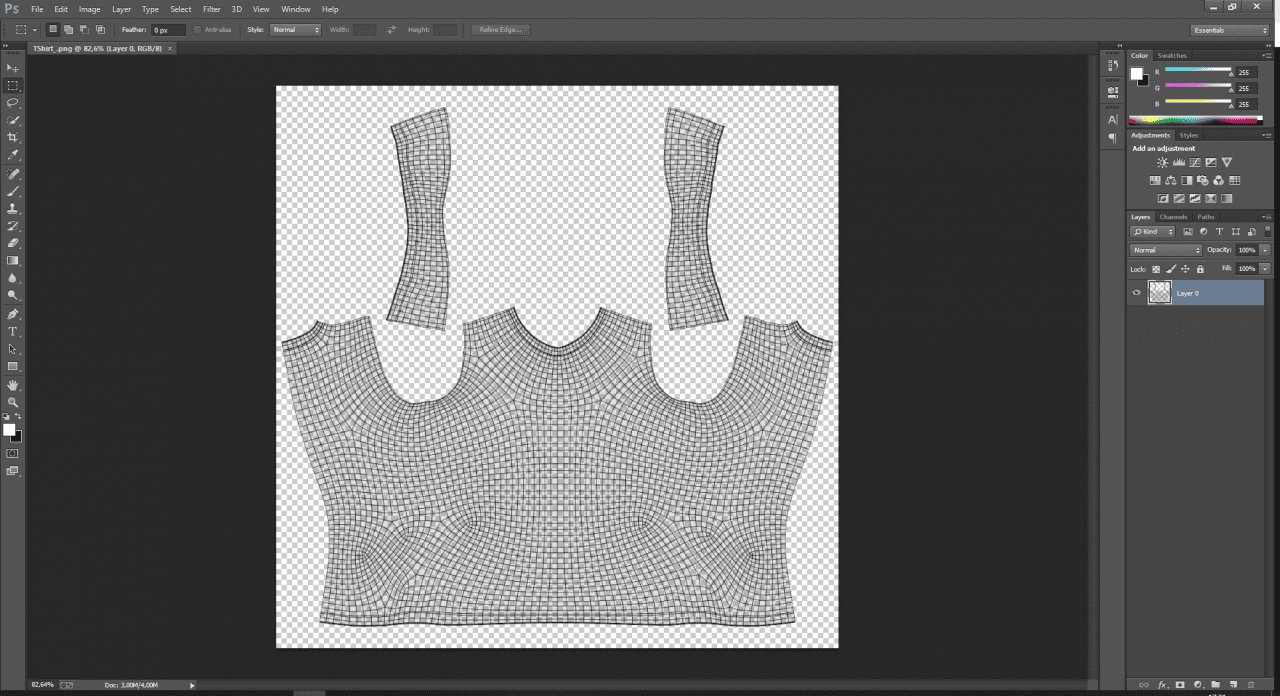Enable the Anti-alias checkbox
Image resolution: width=1280 pixels, height=696 pixels.
(x=198, y=29)
